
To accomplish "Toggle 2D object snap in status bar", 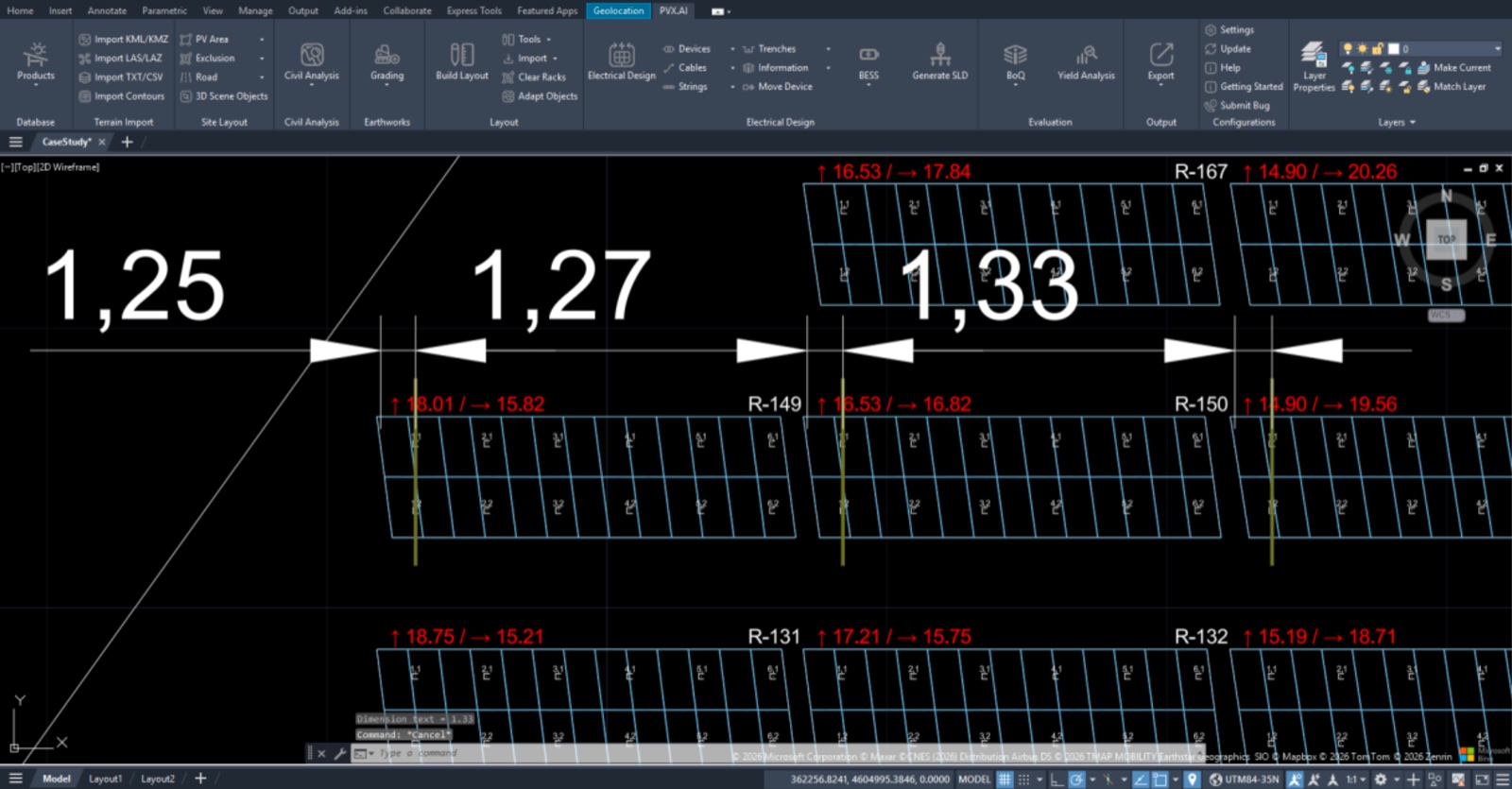I will (x=1160, y=780).
